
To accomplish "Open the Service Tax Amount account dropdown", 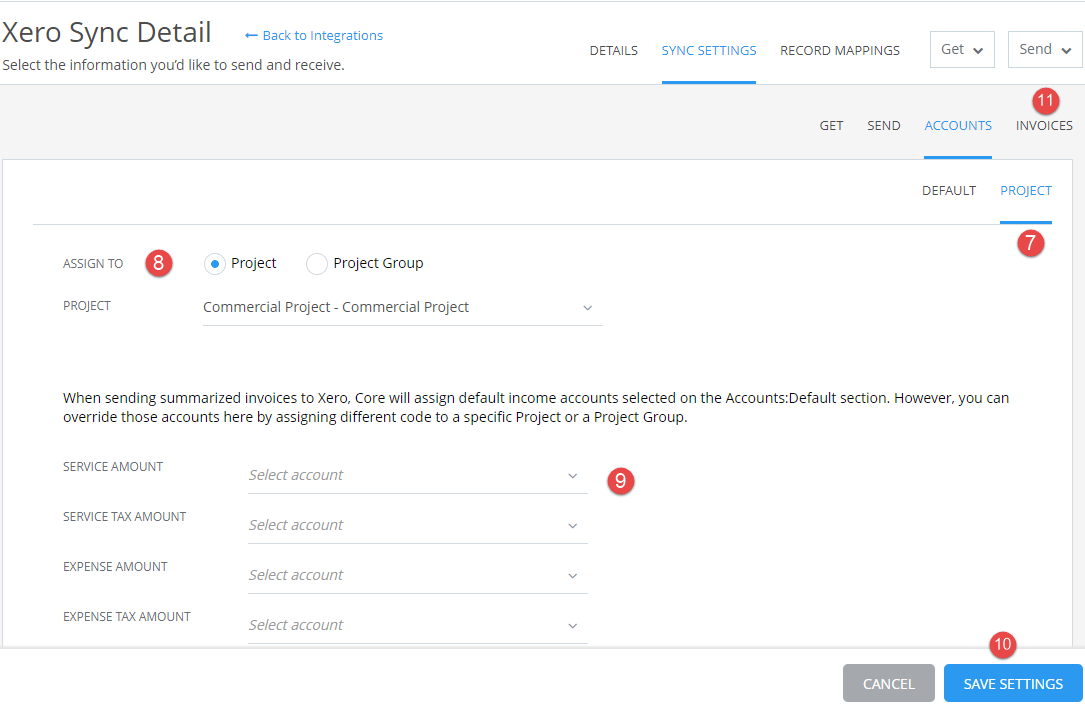I will 417,525.
